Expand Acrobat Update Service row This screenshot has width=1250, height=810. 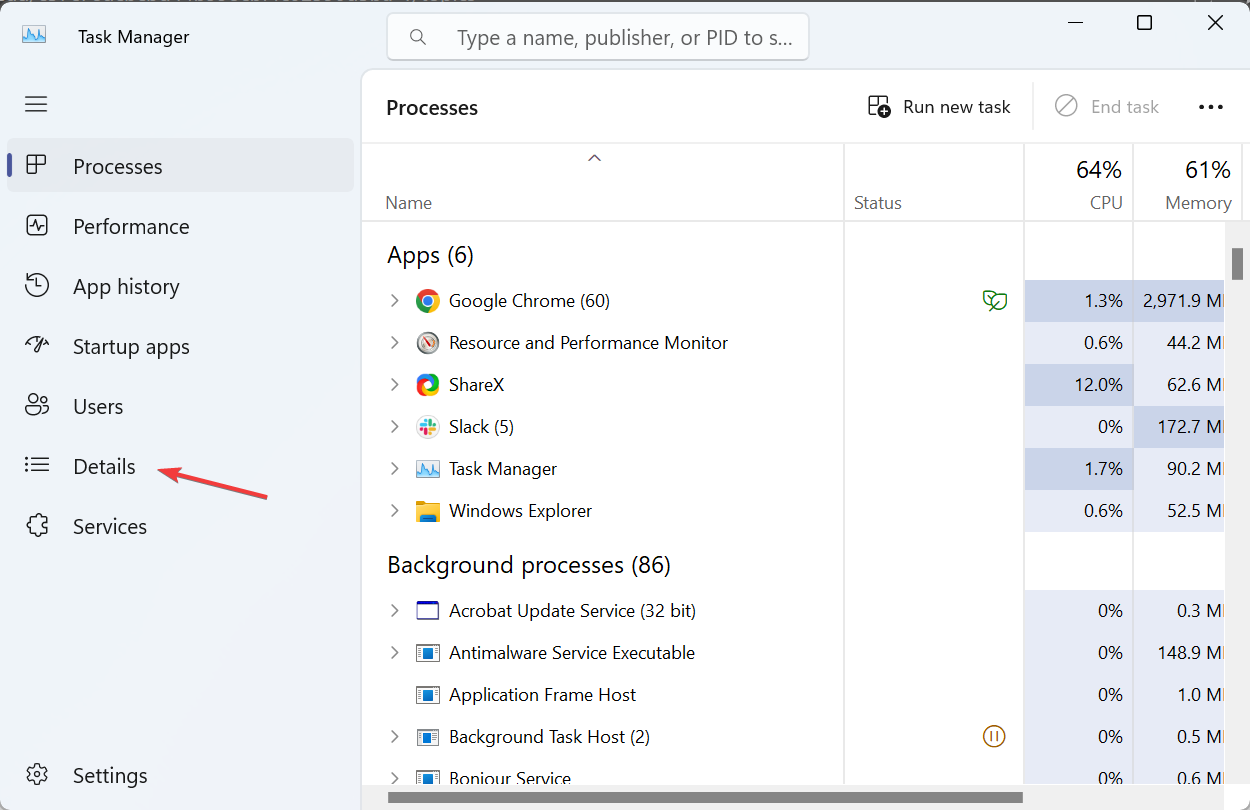[394, 611]
